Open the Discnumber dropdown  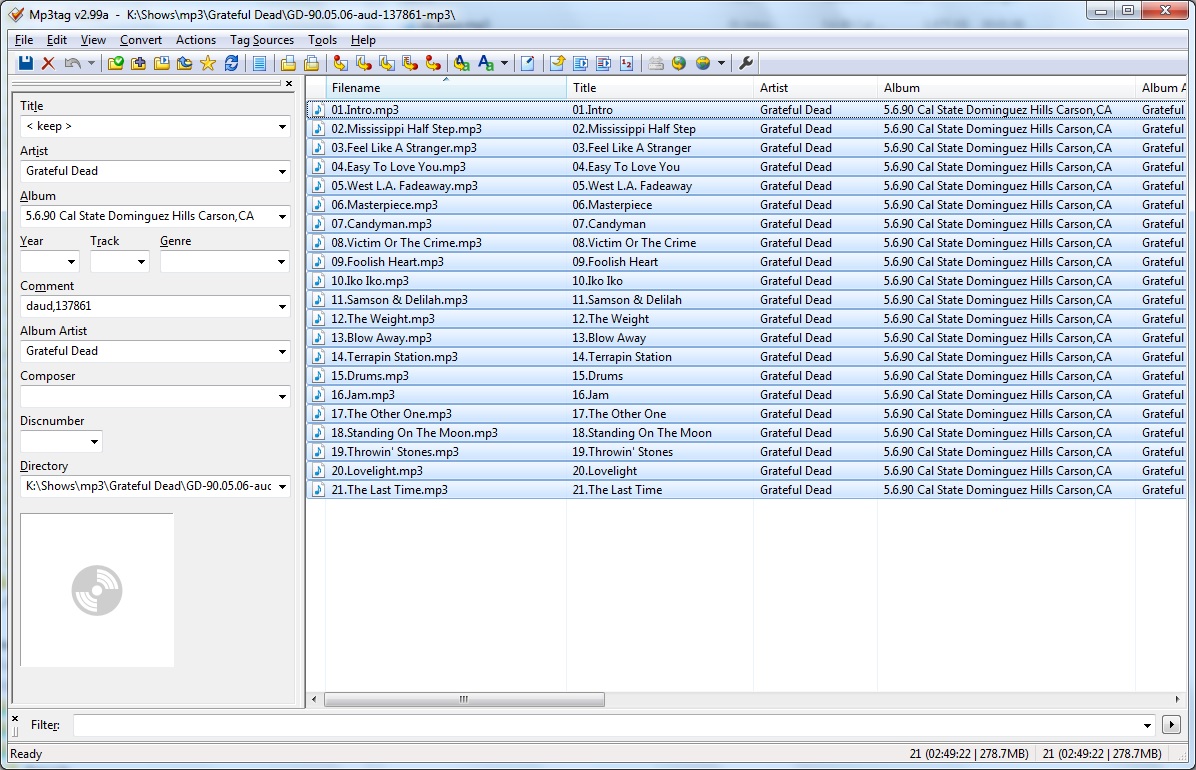point(95,442)
